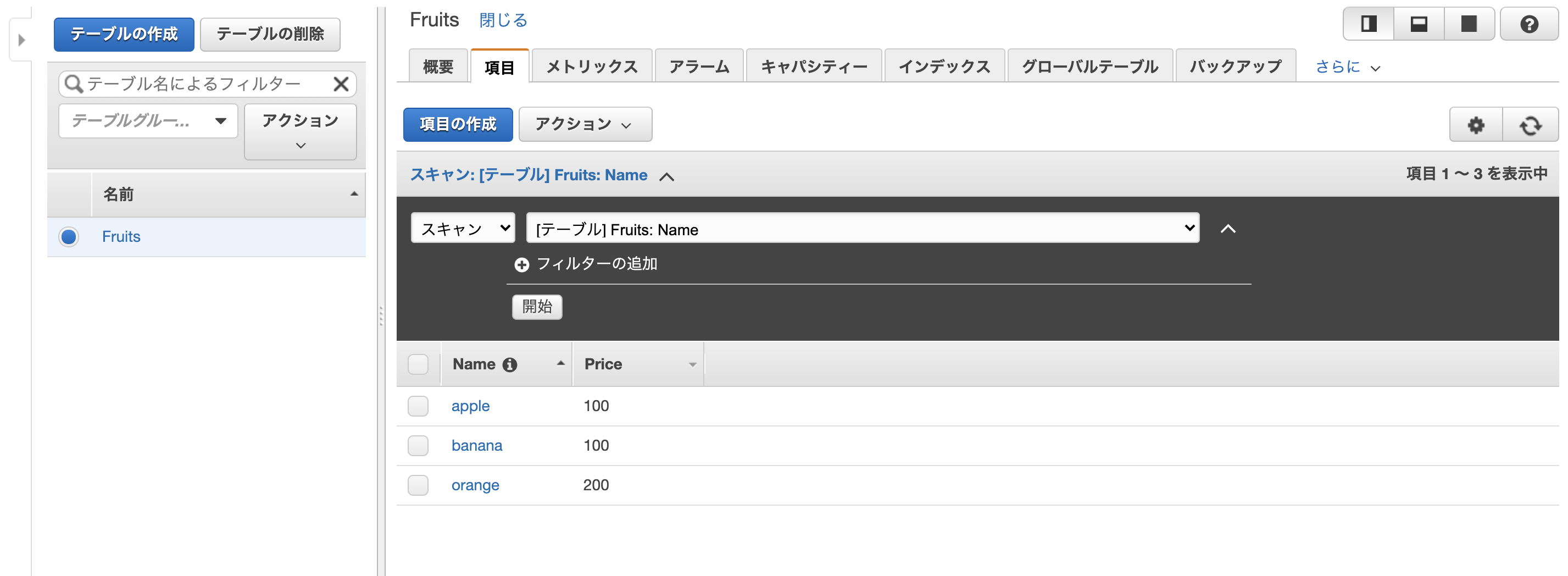The height and width of the screenshot is (576, 1568).
Task: Focus the テーブル名によるフィルター search field
Action: tap(207, 84)
